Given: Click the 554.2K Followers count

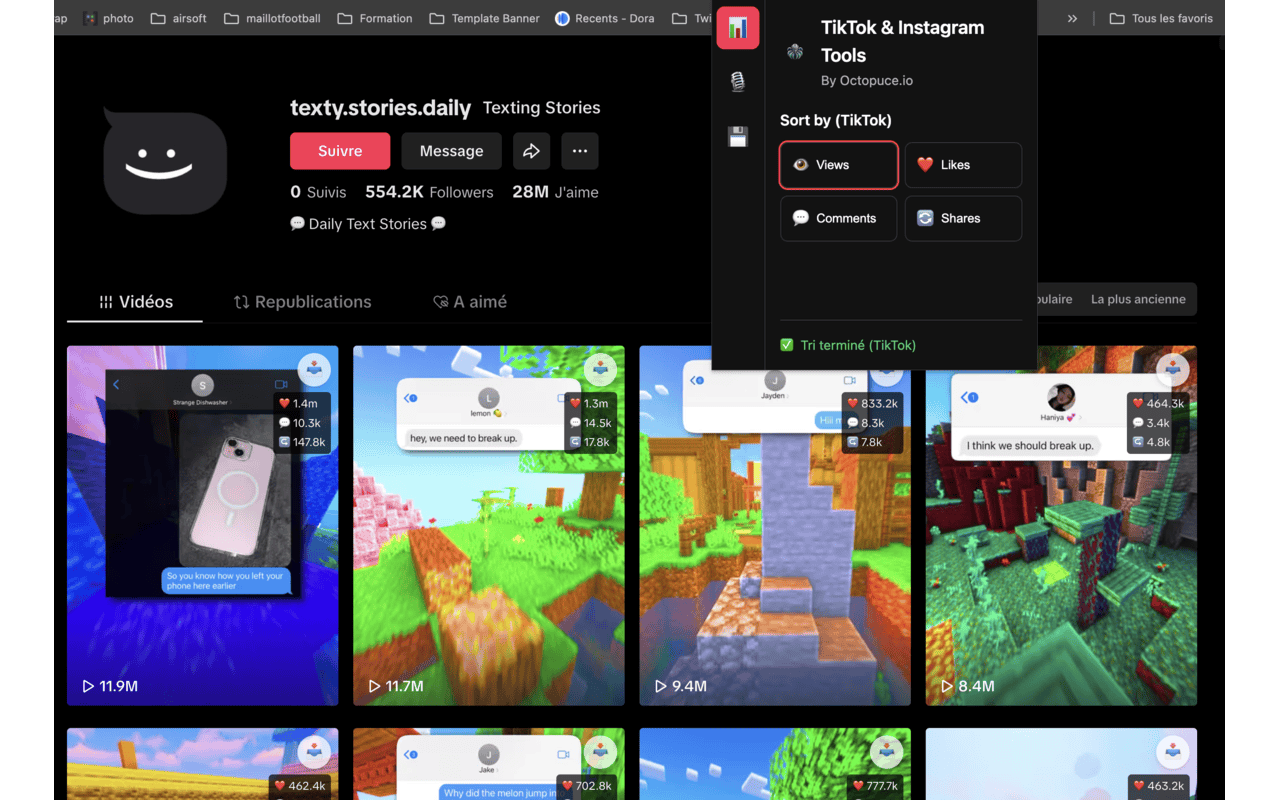Looking at the screenshot, I should tap(429, 192).
